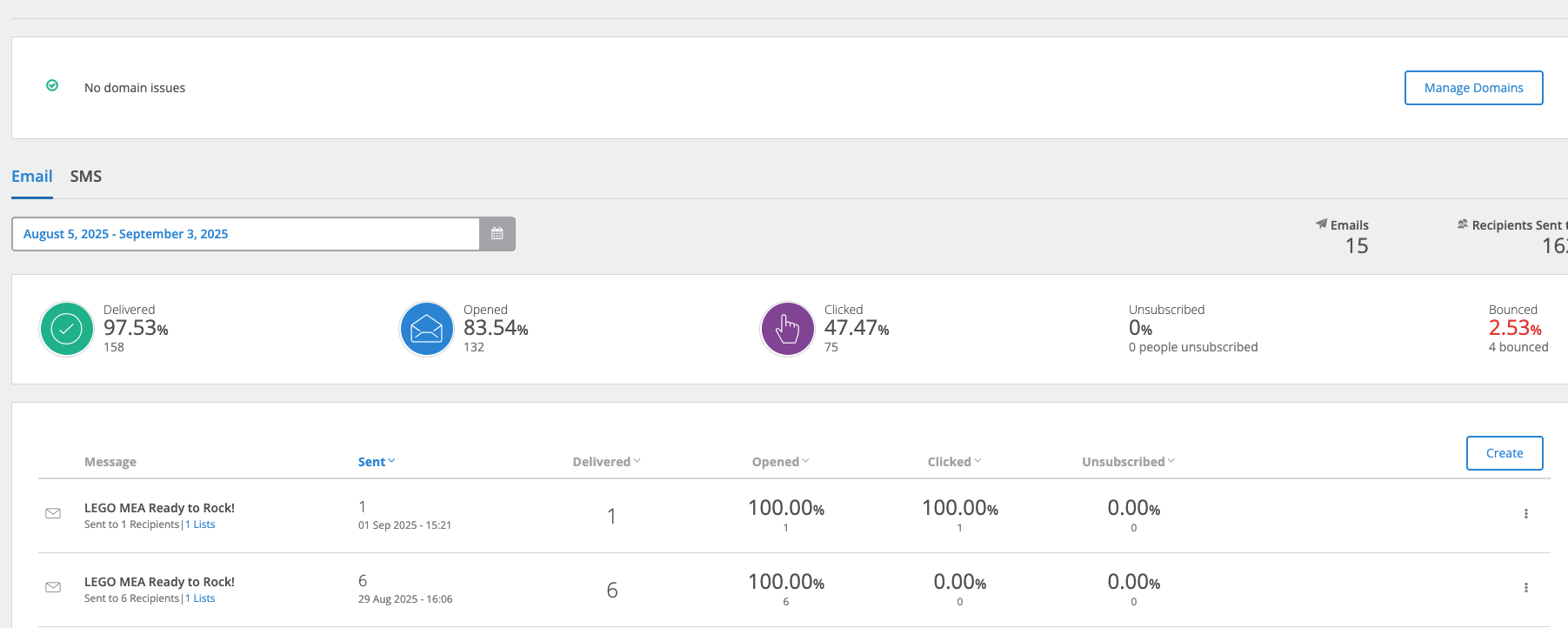Click the purple Clicked hand icon
This screenshot has width=1568, height=628.
[787, 329]
